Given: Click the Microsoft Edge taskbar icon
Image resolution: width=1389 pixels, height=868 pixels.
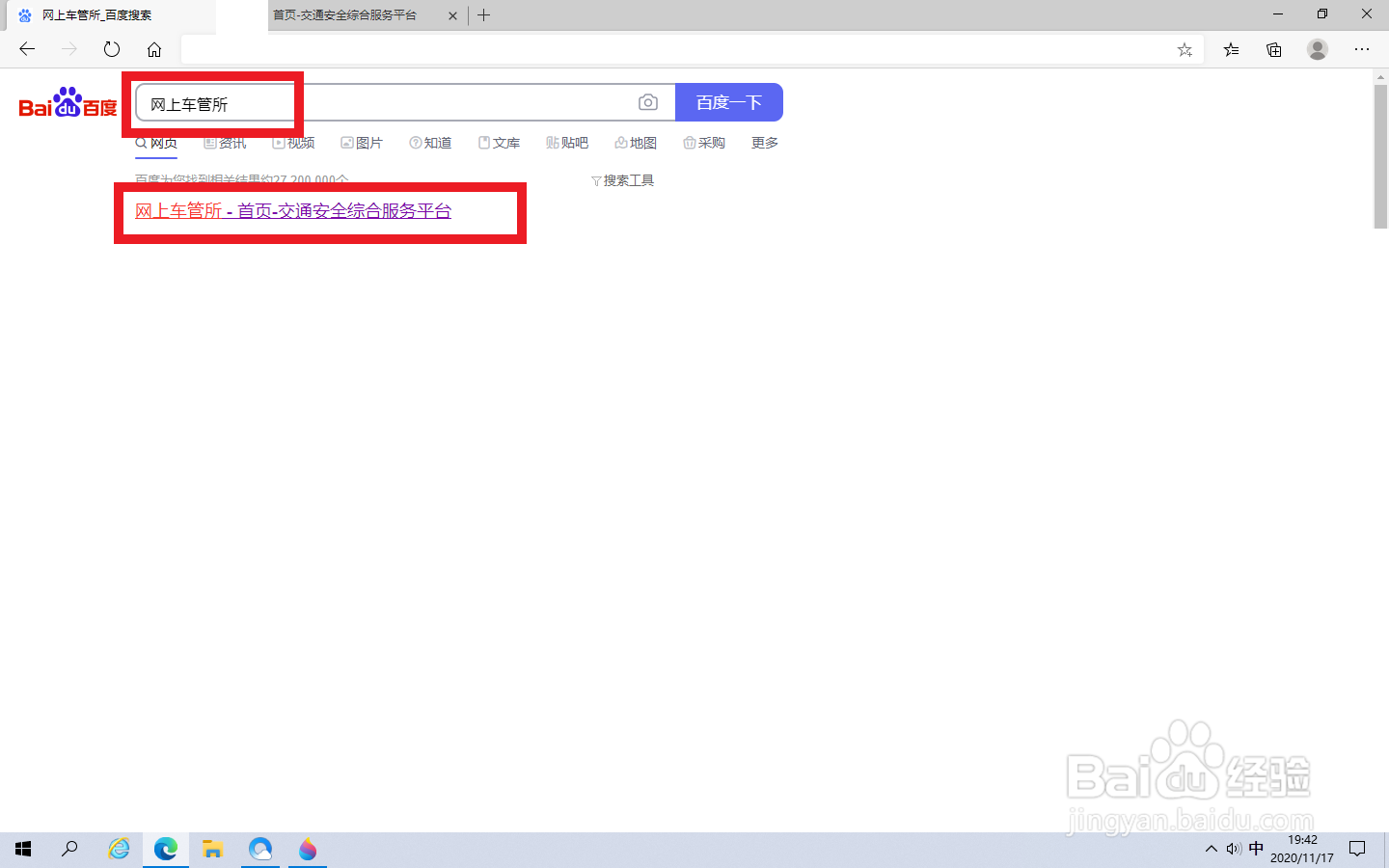Looking at the screenshot, I should click(166, 849).
